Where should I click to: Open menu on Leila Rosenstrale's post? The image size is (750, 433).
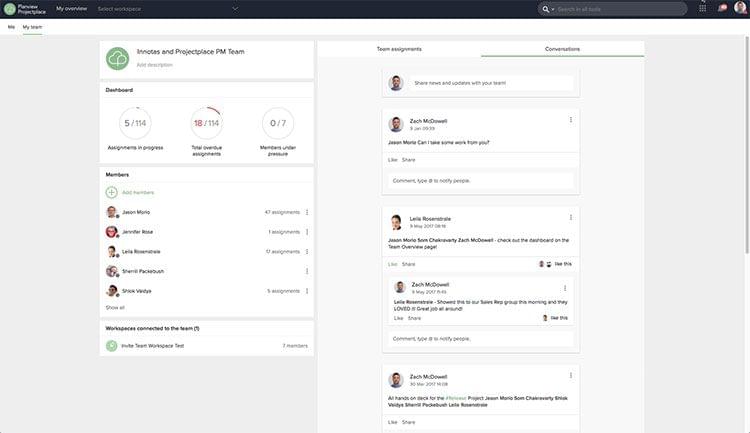(x=571, y=217)
